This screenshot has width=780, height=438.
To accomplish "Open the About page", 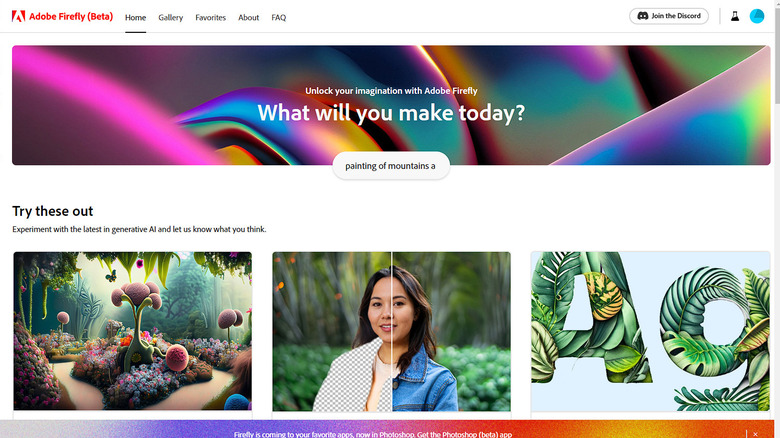I will tap(248, 17).
